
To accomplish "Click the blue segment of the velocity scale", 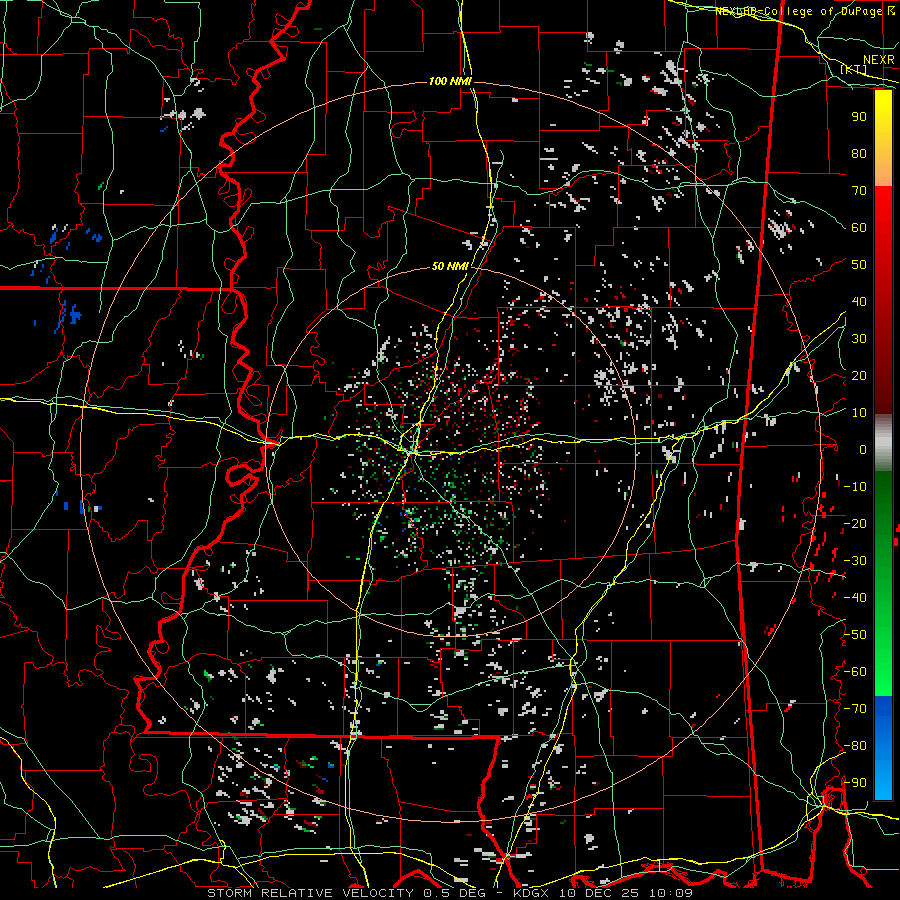I will pyautogui.click(x=883, y=748).
